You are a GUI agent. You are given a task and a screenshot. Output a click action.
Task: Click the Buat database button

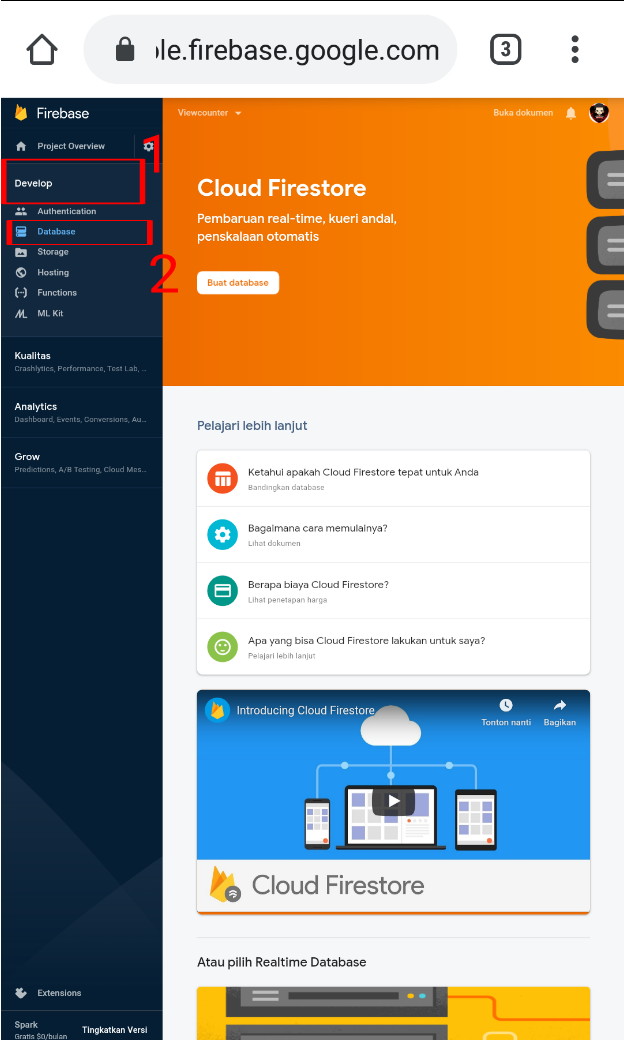click(237, 283)
